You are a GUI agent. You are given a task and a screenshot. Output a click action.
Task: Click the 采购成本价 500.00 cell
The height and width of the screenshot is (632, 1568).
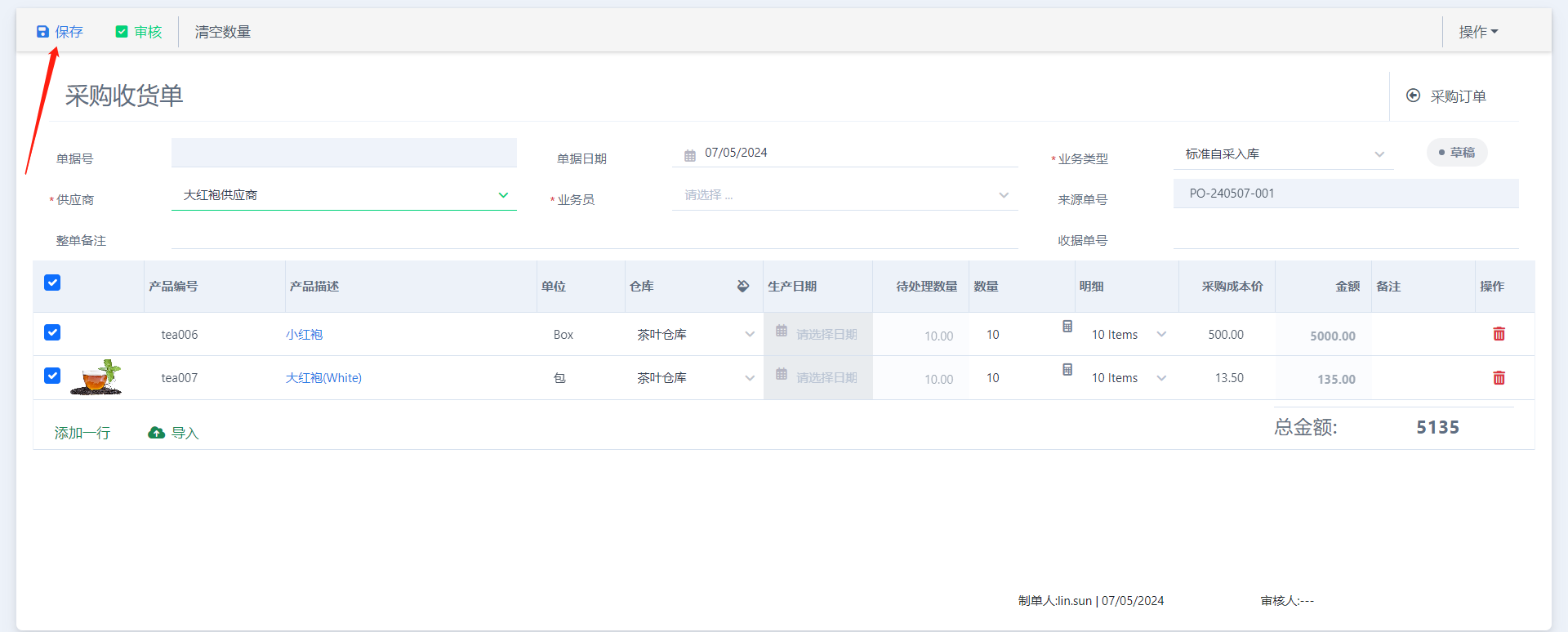click(1226, 335)
